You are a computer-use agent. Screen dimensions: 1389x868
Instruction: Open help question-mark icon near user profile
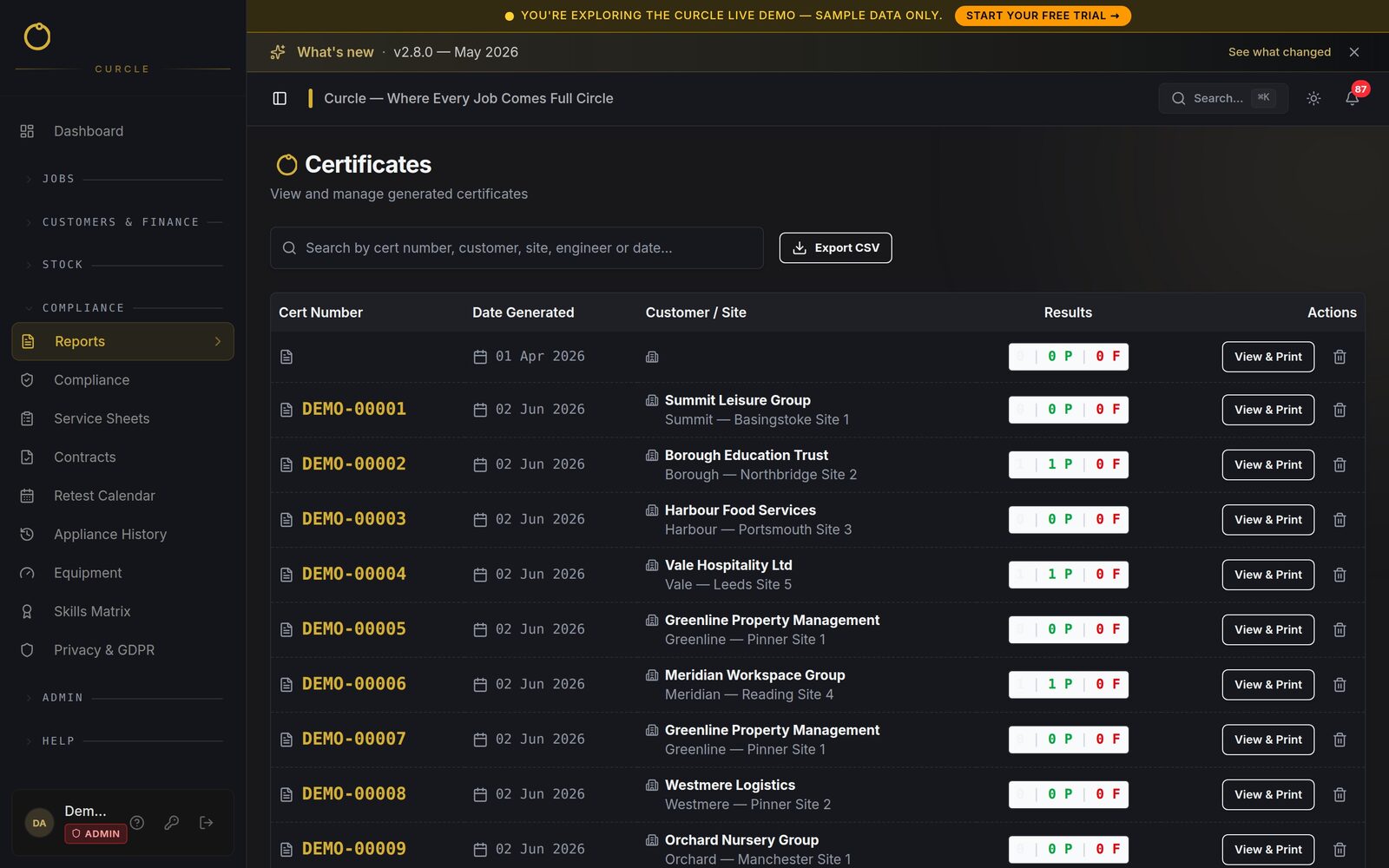(137, 823)
